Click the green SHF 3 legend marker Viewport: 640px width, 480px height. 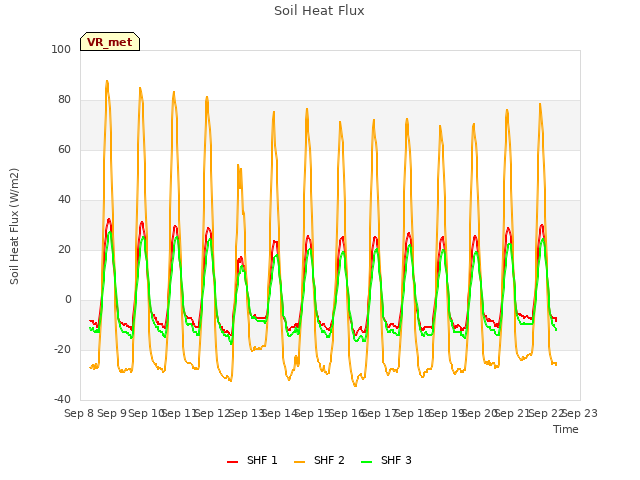tap(367, 461)
